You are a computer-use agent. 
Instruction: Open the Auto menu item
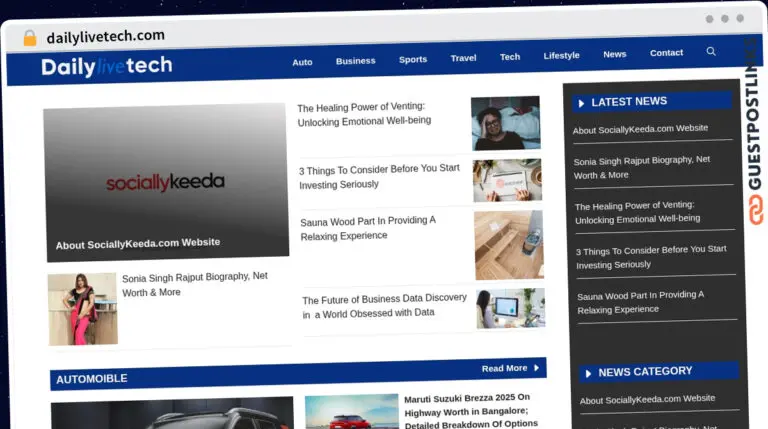[x=302, y=61]
